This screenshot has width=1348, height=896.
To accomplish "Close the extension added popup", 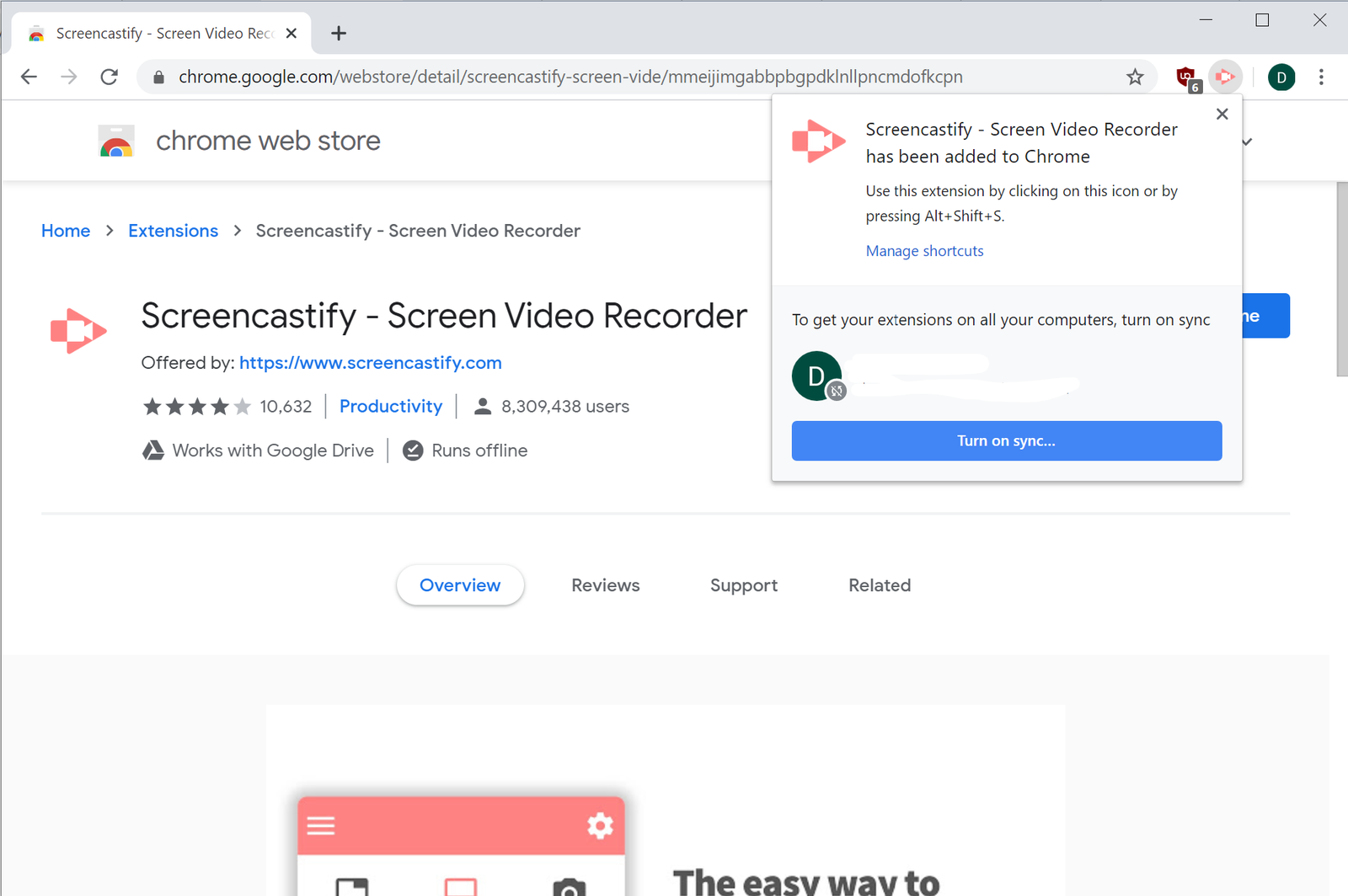I will click(1222, 115).
